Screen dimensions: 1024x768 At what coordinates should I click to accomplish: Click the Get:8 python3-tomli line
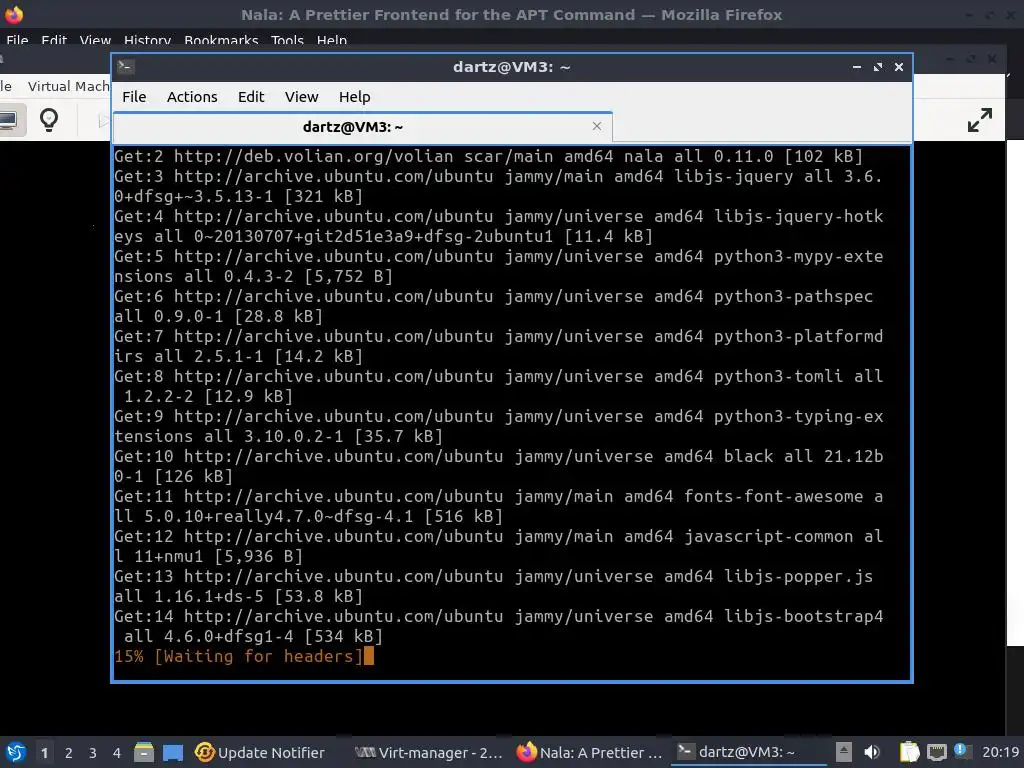(x=499, y=386)
